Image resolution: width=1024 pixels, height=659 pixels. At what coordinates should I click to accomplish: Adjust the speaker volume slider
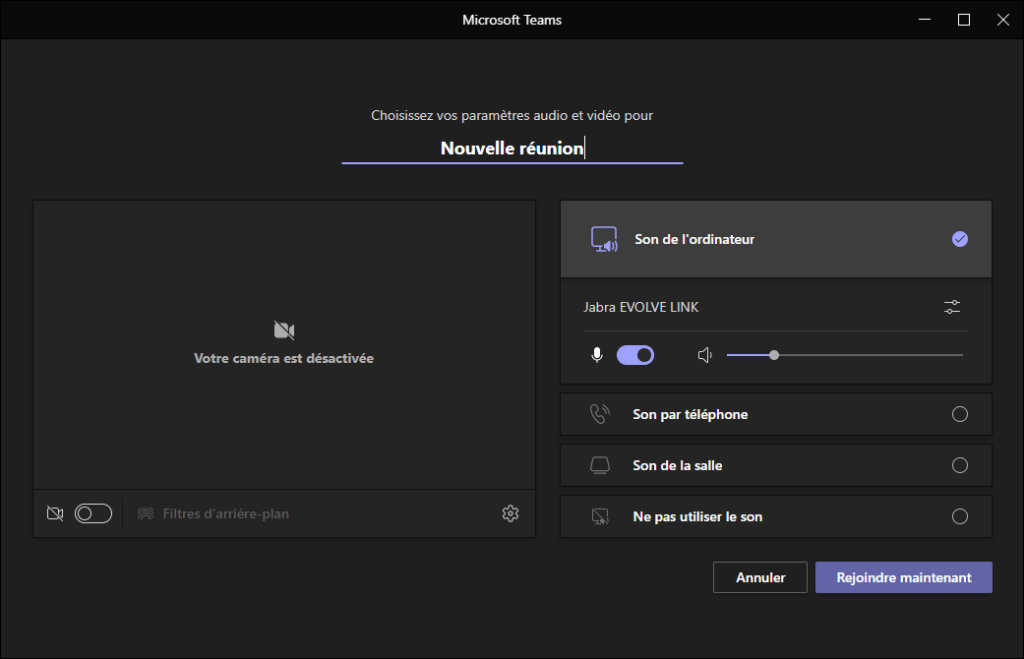coord(845,355)
